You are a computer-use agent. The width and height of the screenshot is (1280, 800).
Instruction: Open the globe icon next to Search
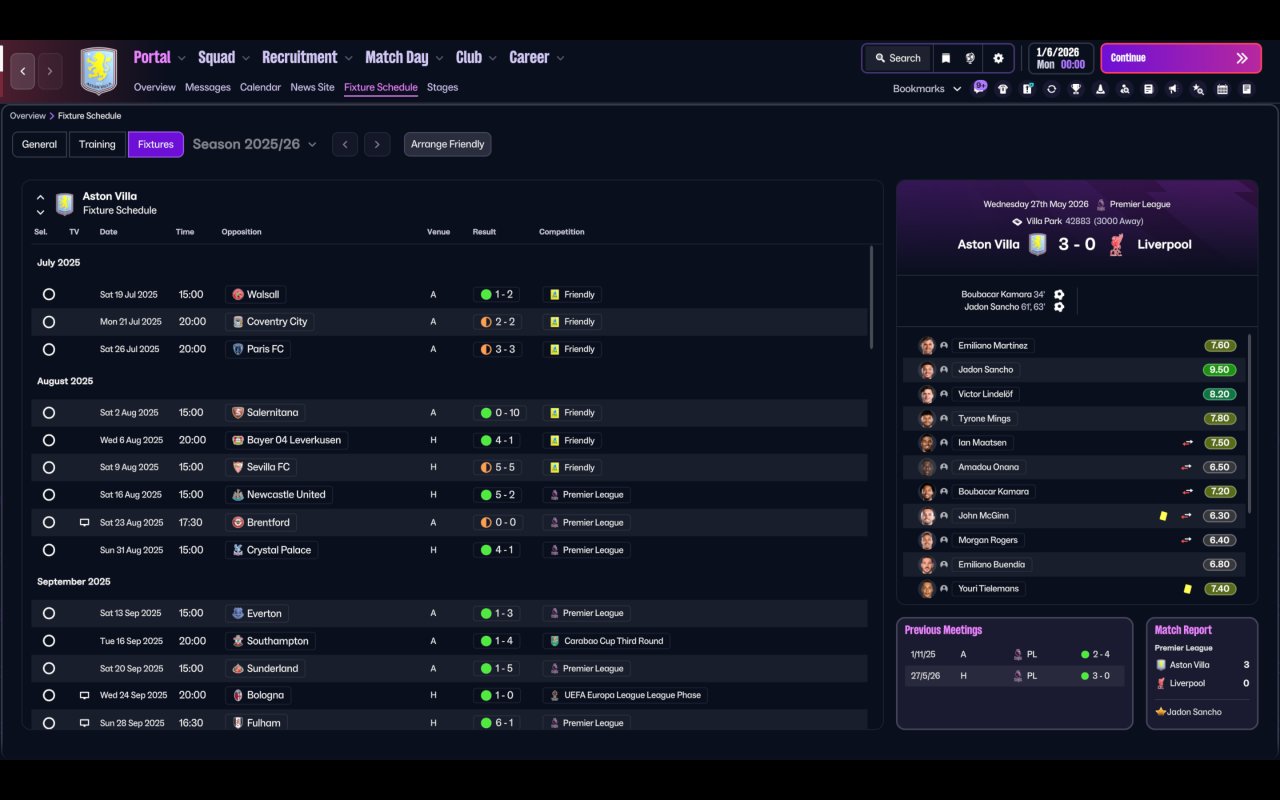[970, 58]
